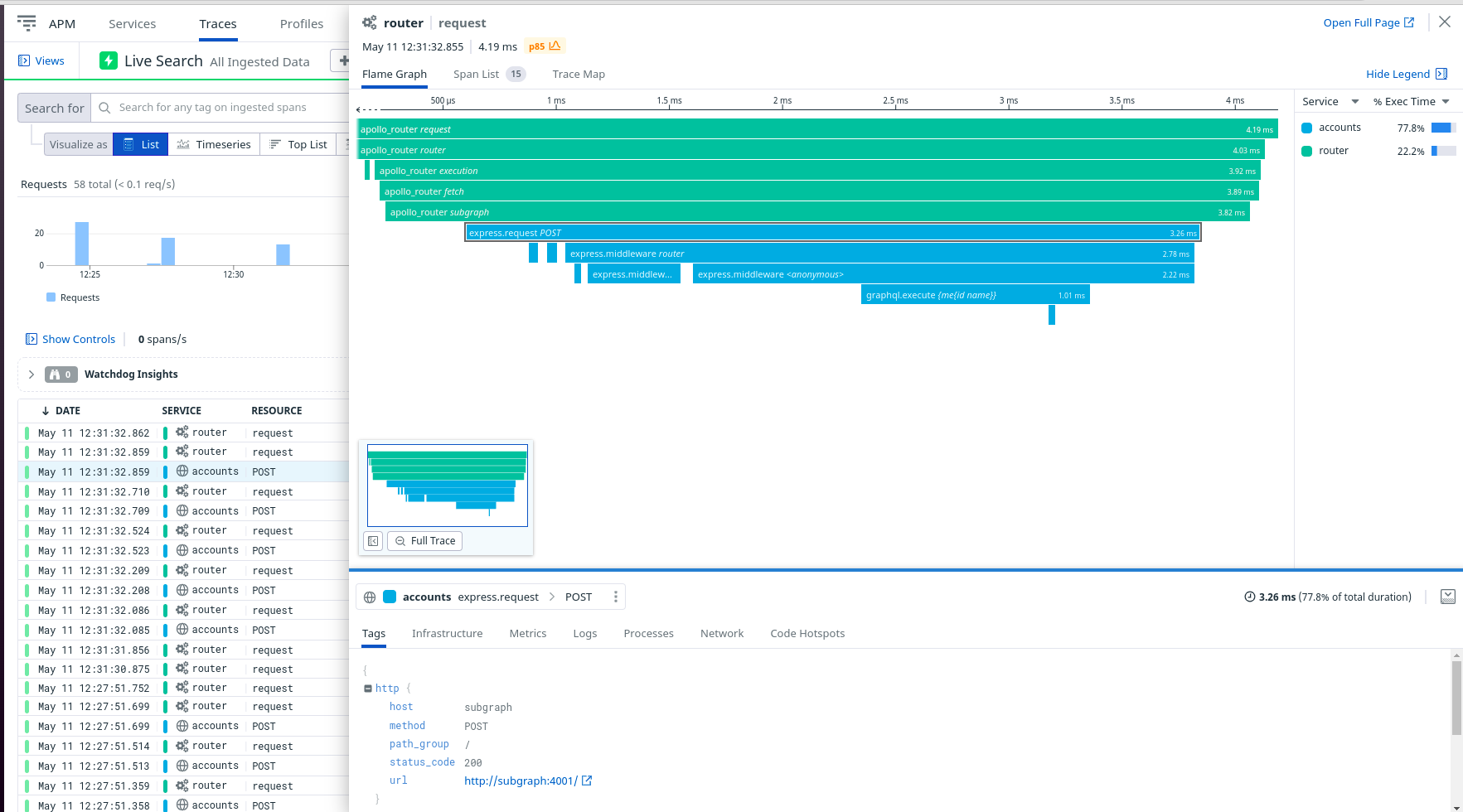Select the apollo_router subgraph span

(817, 212)
